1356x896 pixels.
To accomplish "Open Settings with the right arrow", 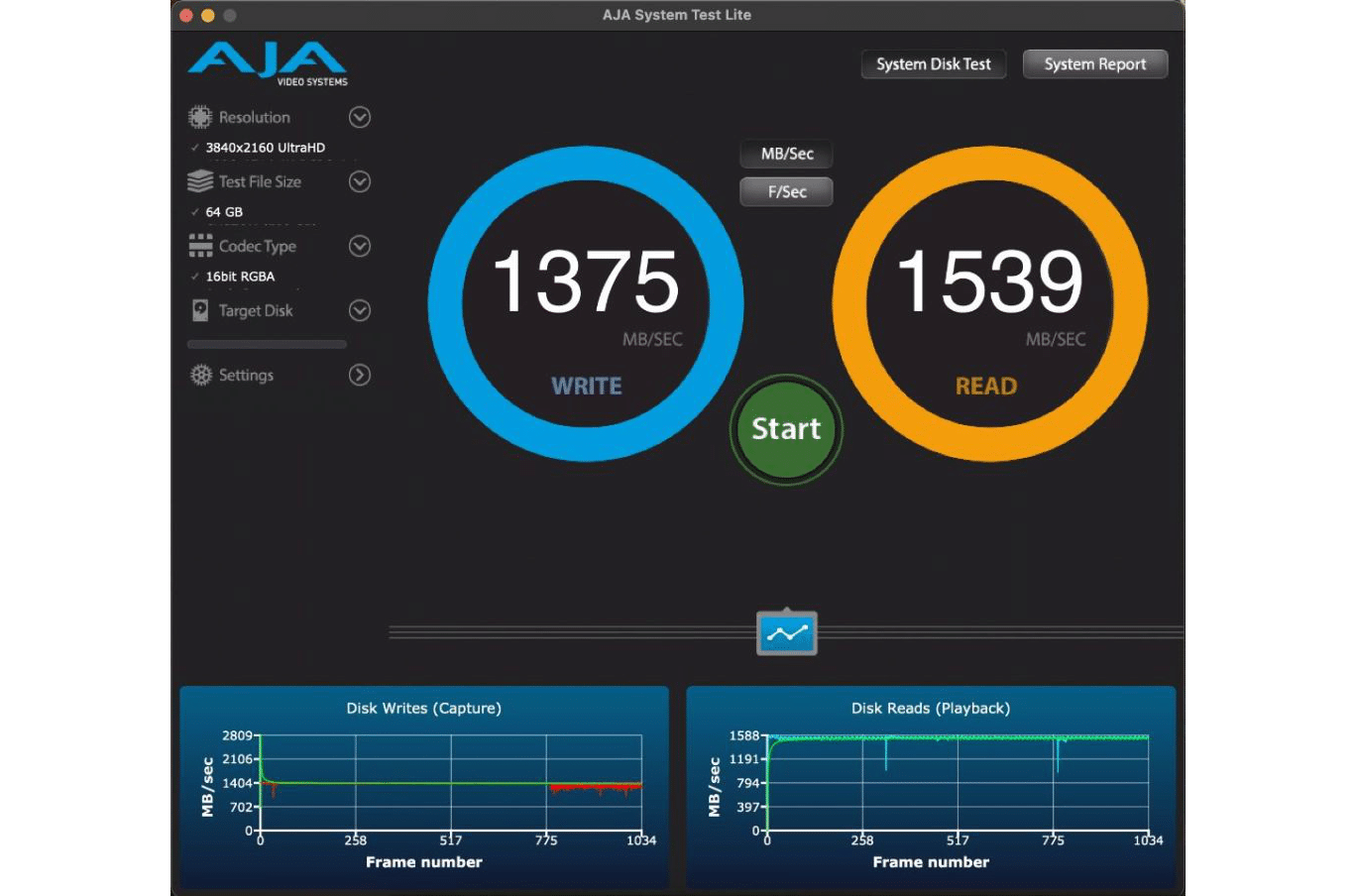I will pos(360,375).
